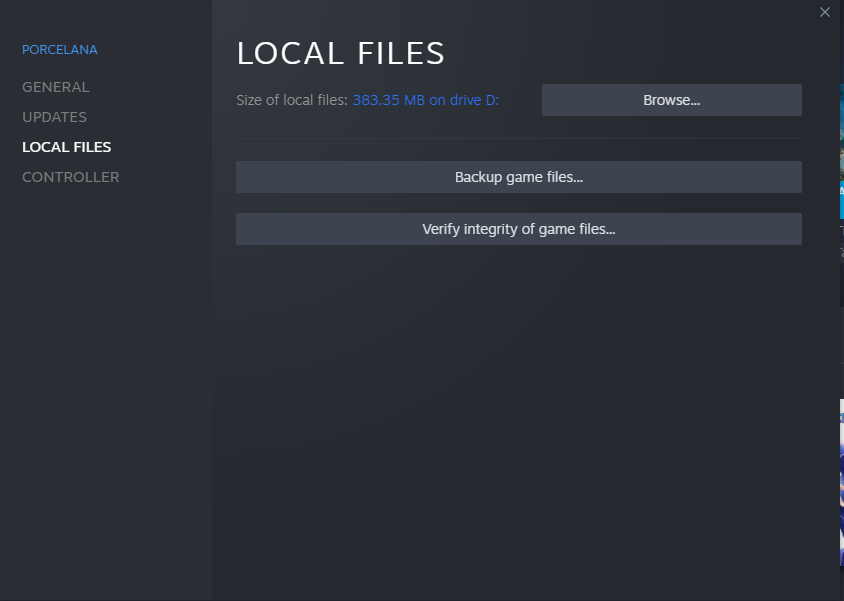
Task: Click caption text under upper right-edge artwork
Action: coord(841,230)
